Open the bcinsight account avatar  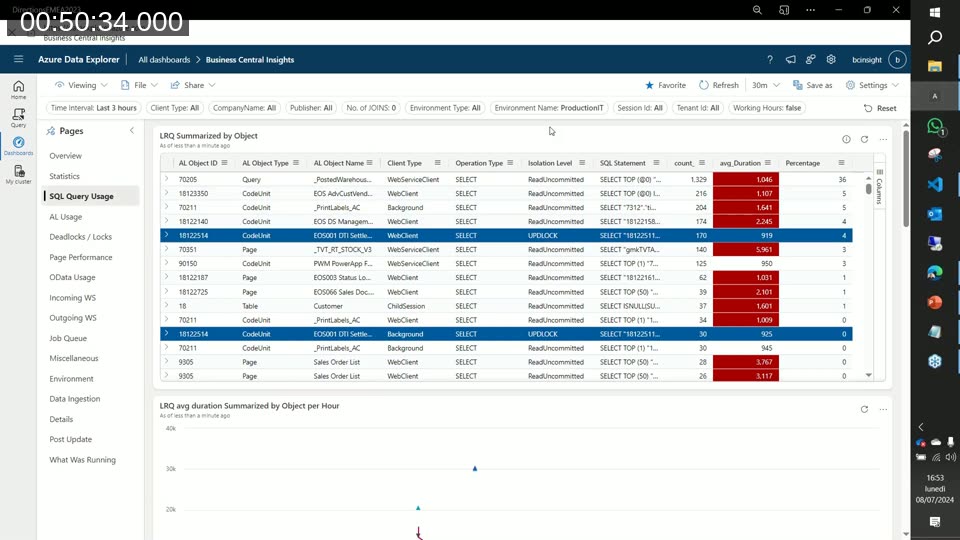pyautogui.click(x=898, y=59)
